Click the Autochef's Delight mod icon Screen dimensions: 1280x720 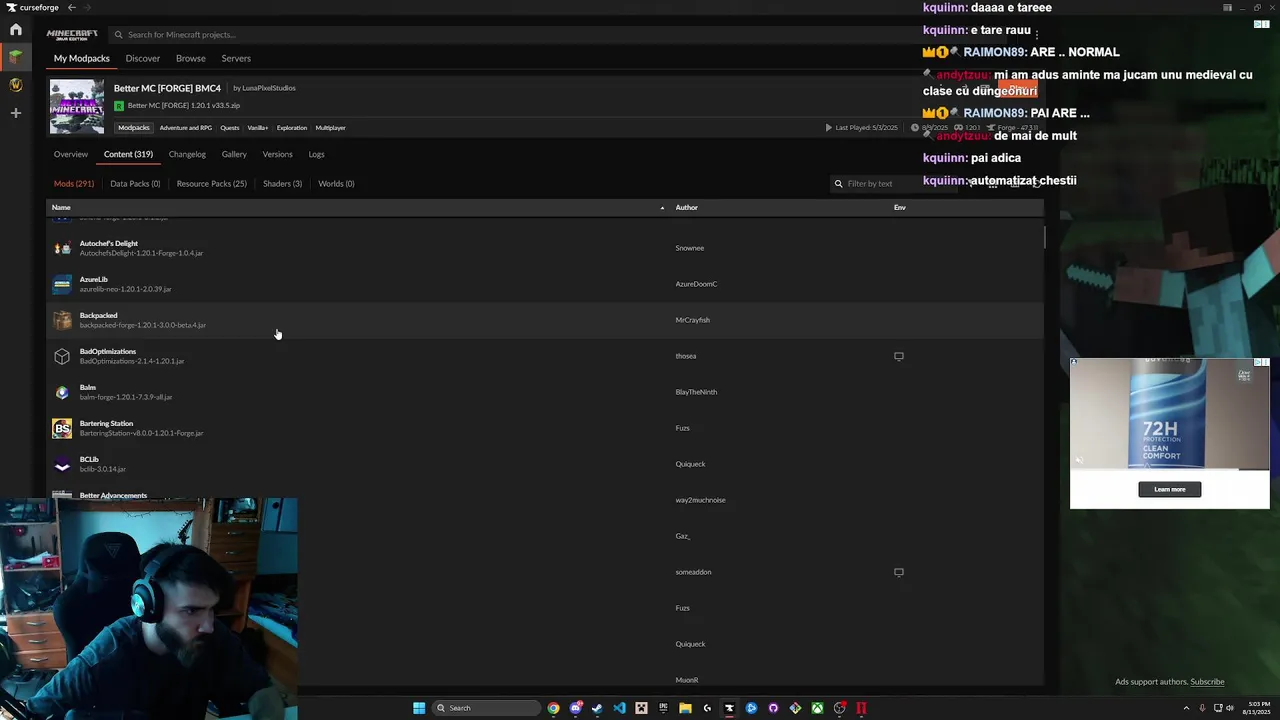62,248
